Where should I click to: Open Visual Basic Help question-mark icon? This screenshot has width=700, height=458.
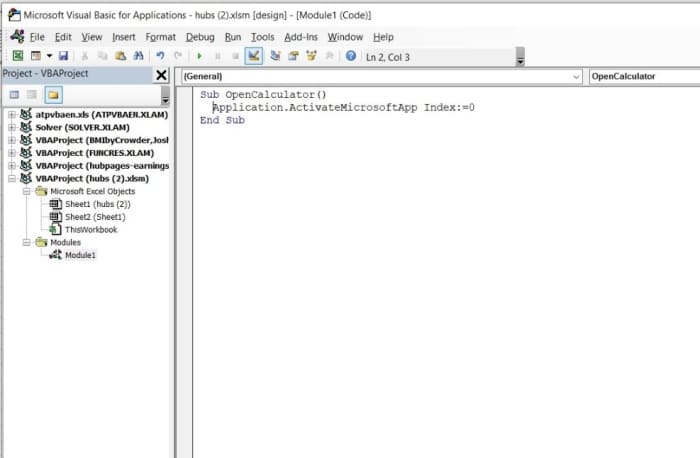[351, 56]
